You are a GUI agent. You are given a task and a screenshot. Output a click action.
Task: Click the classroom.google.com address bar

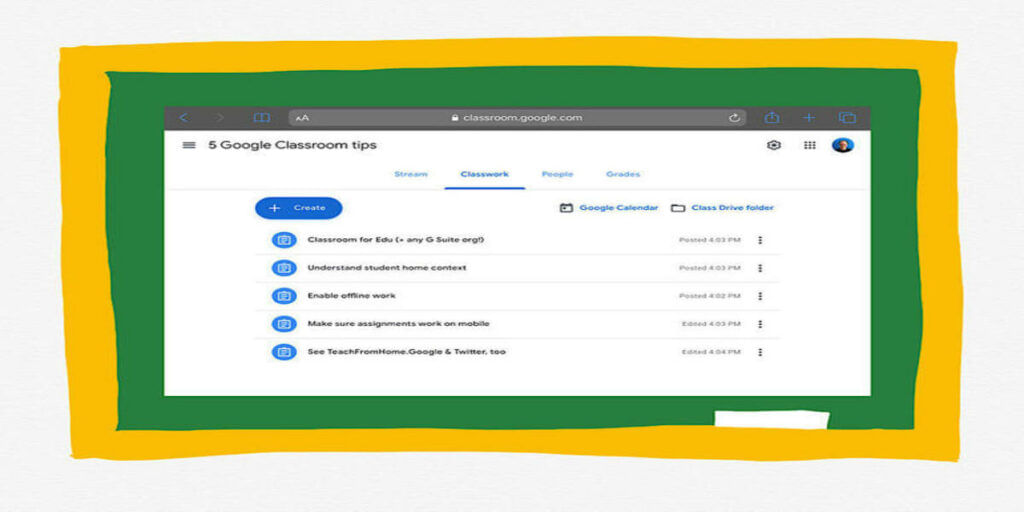click(517, 118)
